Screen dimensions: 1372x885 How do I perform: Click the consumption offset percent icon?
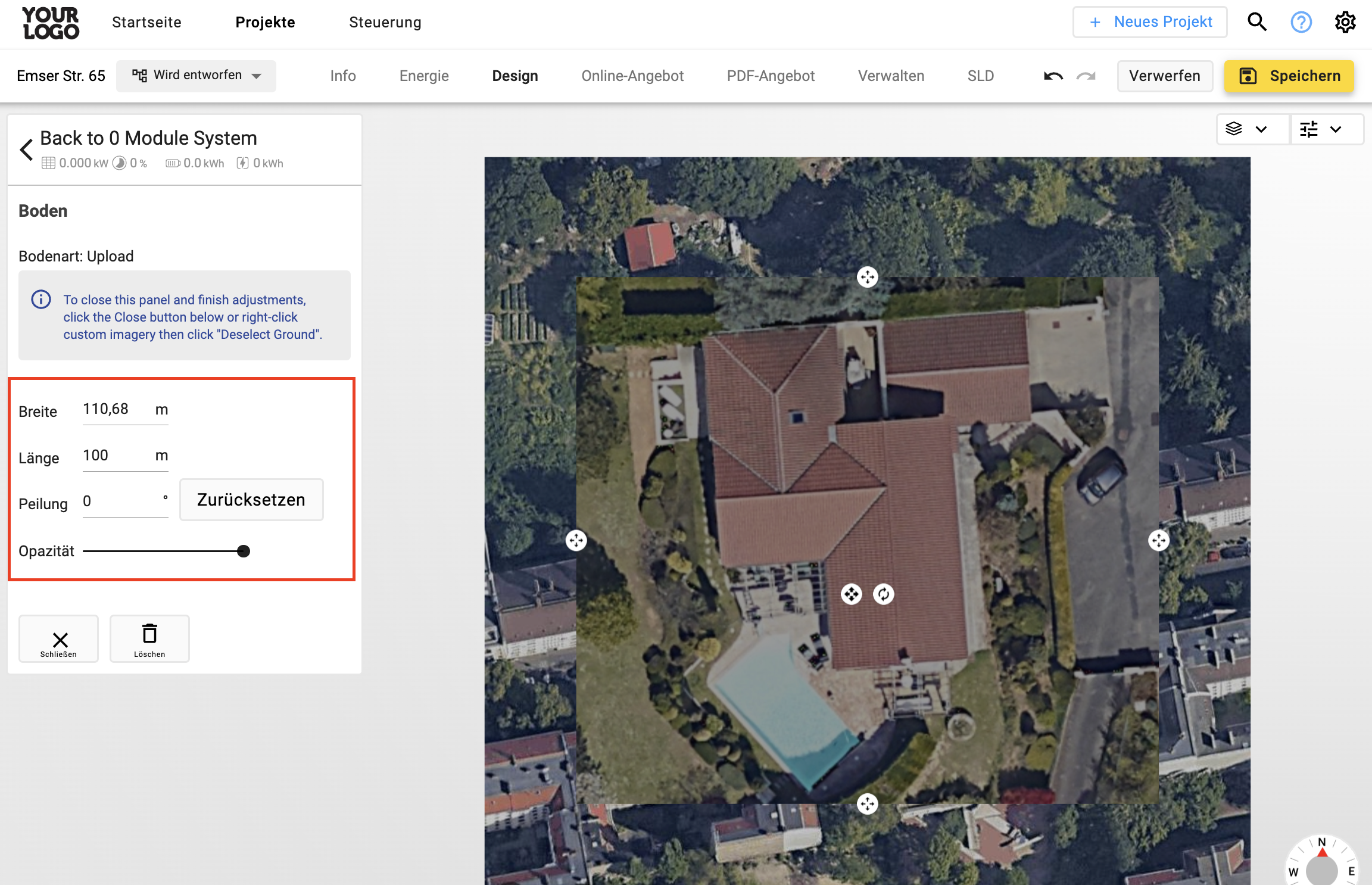click(120, 163)
